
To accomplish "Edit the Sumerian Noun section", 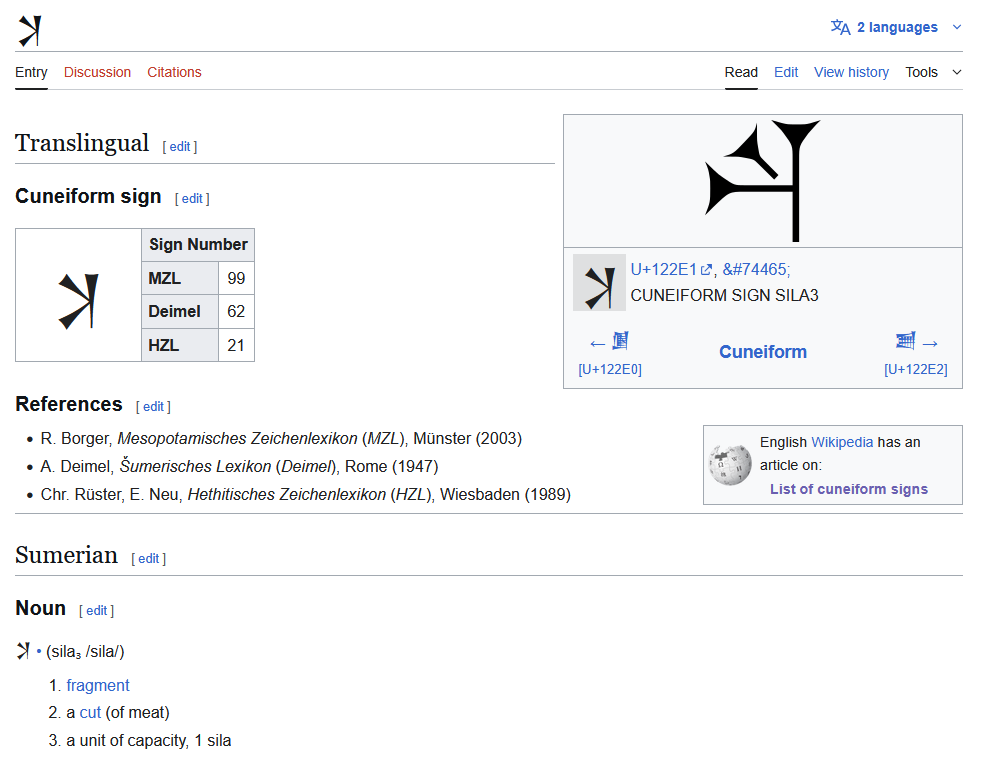I will [x=97, y=610].
